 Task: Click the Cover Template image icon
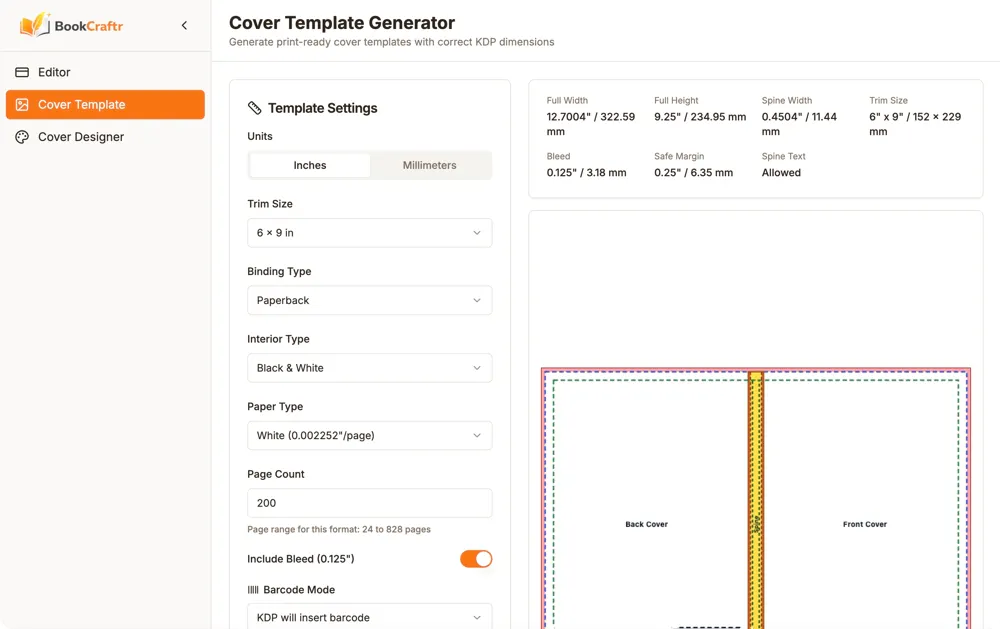(22, 105)
